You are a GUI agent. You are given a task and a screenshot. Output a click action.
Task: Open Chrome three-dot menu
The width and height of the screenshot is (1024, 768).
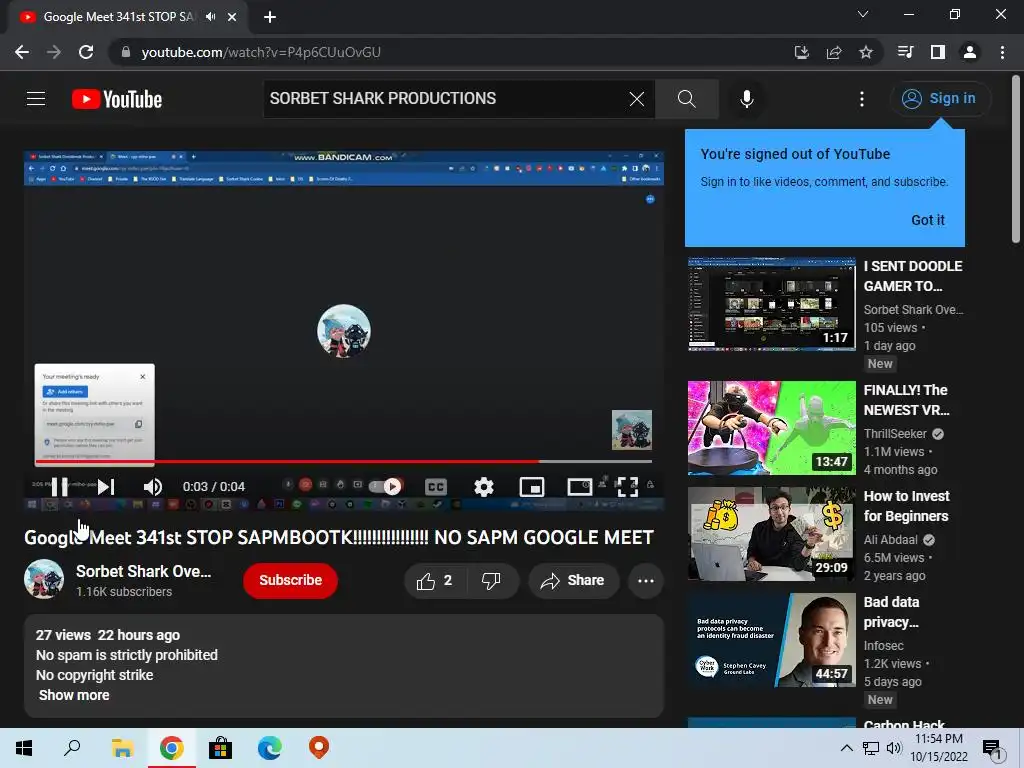[1002, 52]
